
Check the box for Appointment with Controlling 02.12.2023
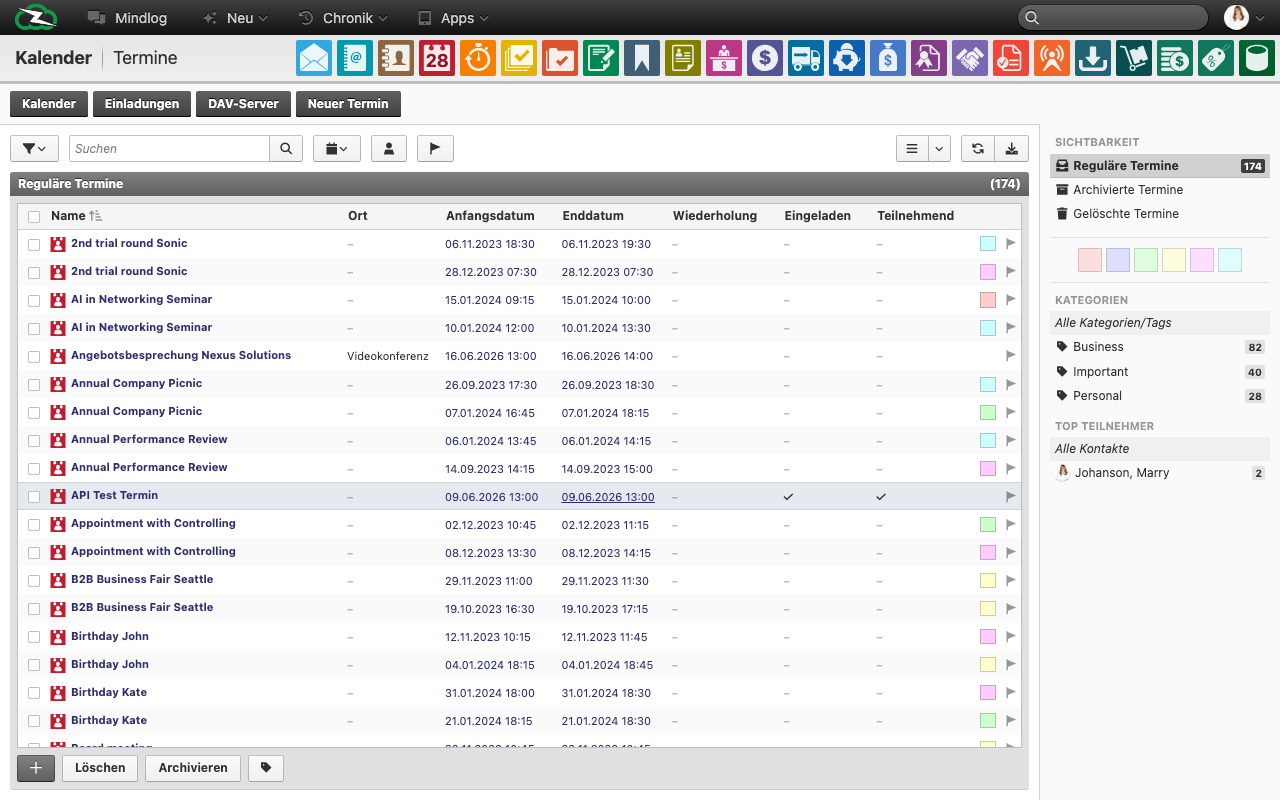pyautogui.click(x=34, y=524)
